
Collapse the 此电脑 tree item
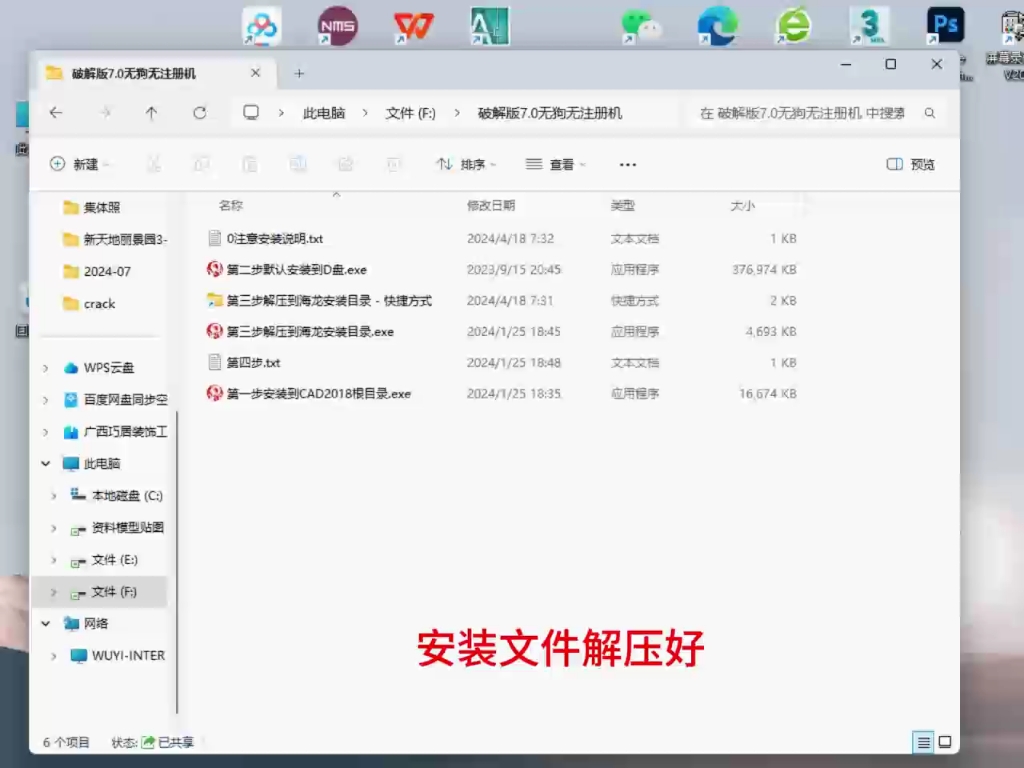point(44,463)
